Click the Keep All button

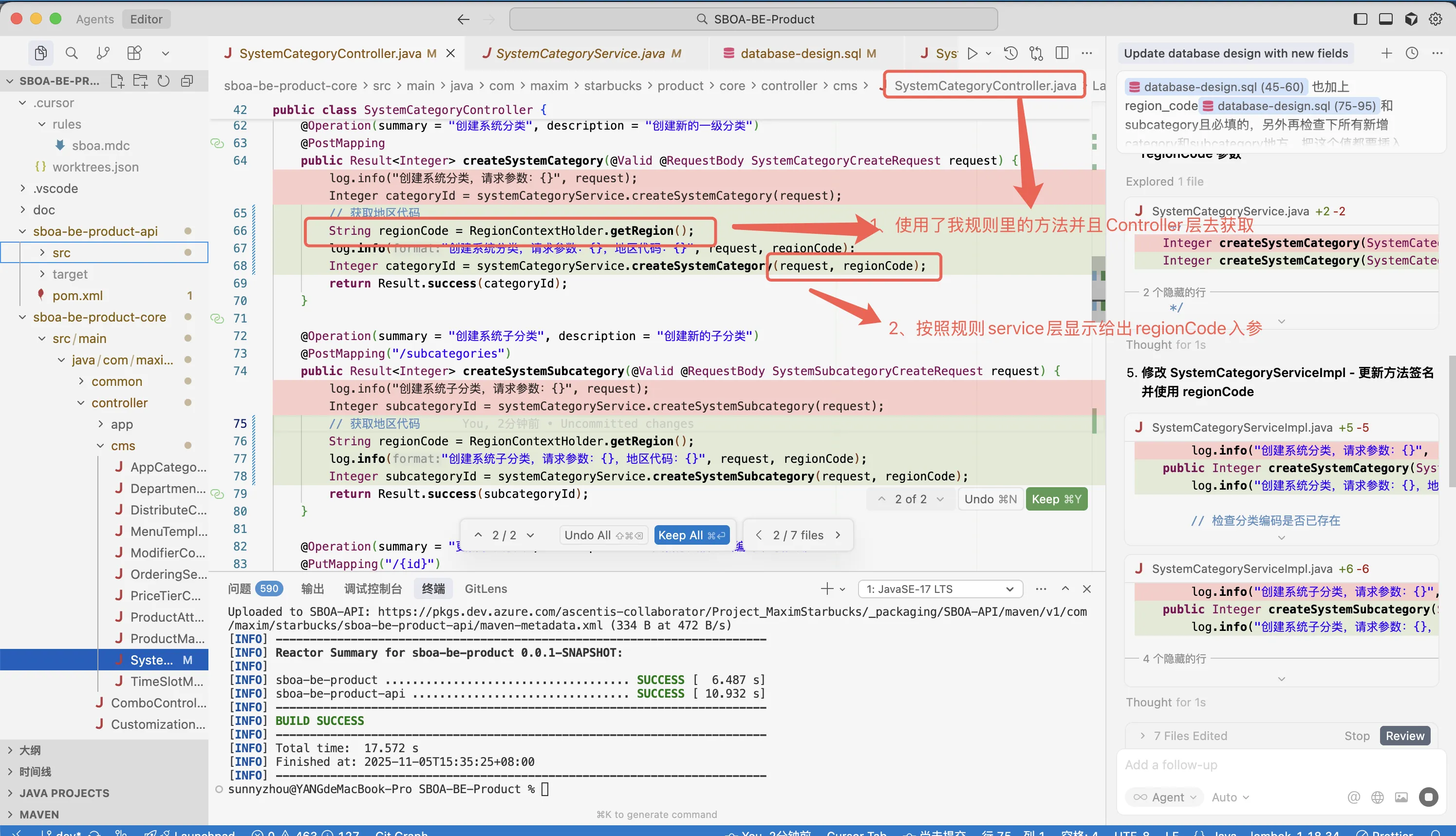point(691,535)
